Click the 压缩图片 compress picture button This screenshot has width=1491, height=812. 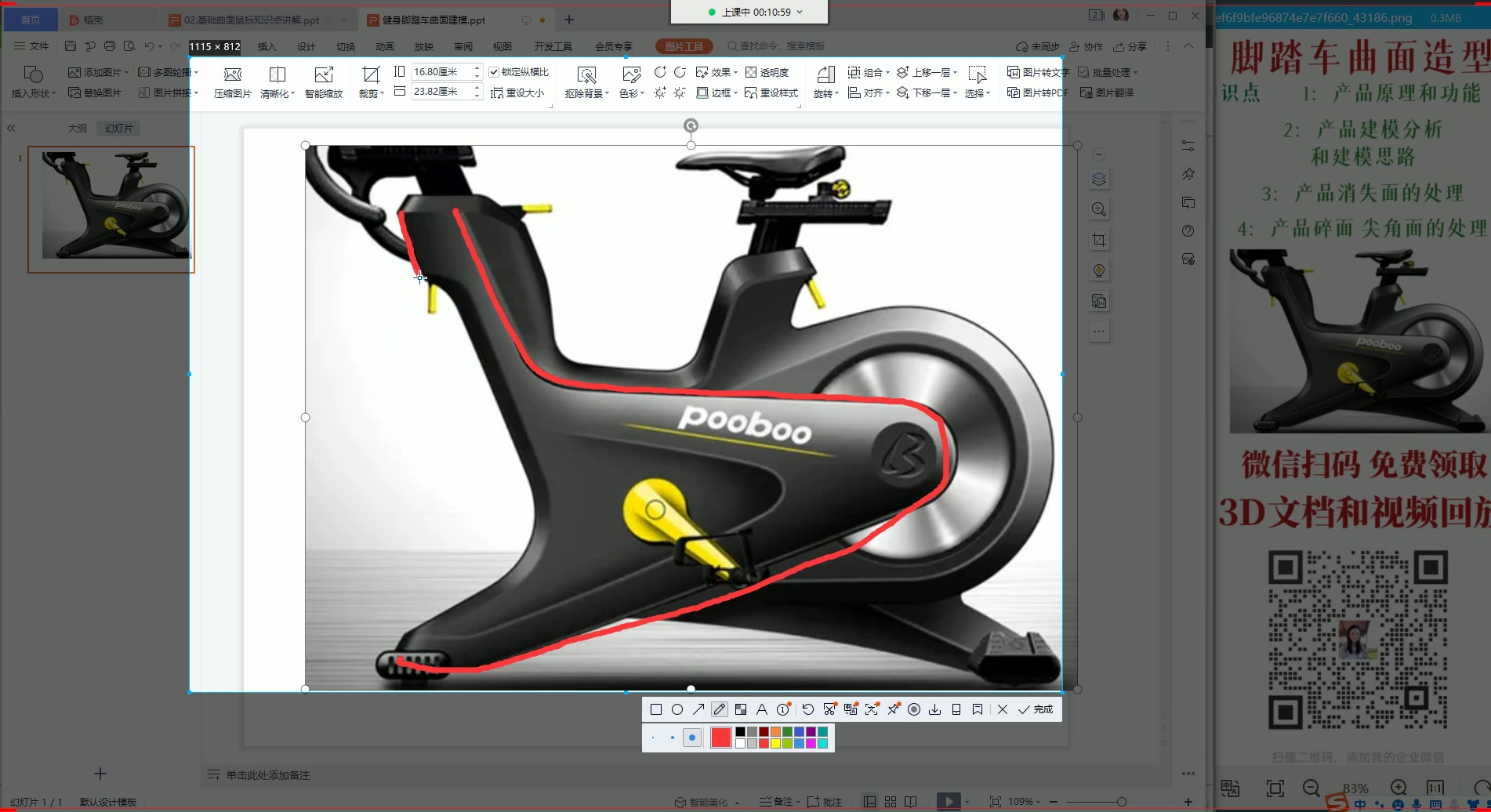tap(233, 82)
